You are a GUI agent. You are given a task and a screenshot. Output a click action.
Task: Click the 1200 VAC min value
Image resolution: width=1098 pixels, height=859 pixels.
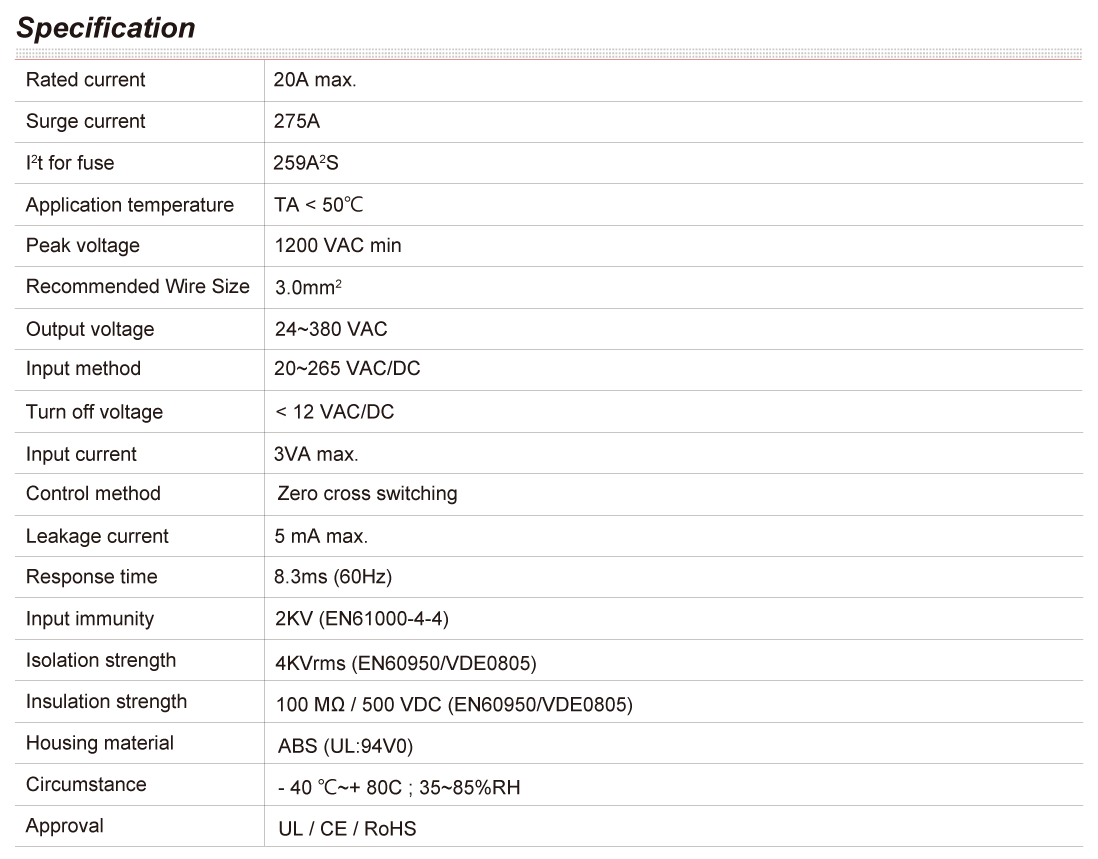click(338, 246)
